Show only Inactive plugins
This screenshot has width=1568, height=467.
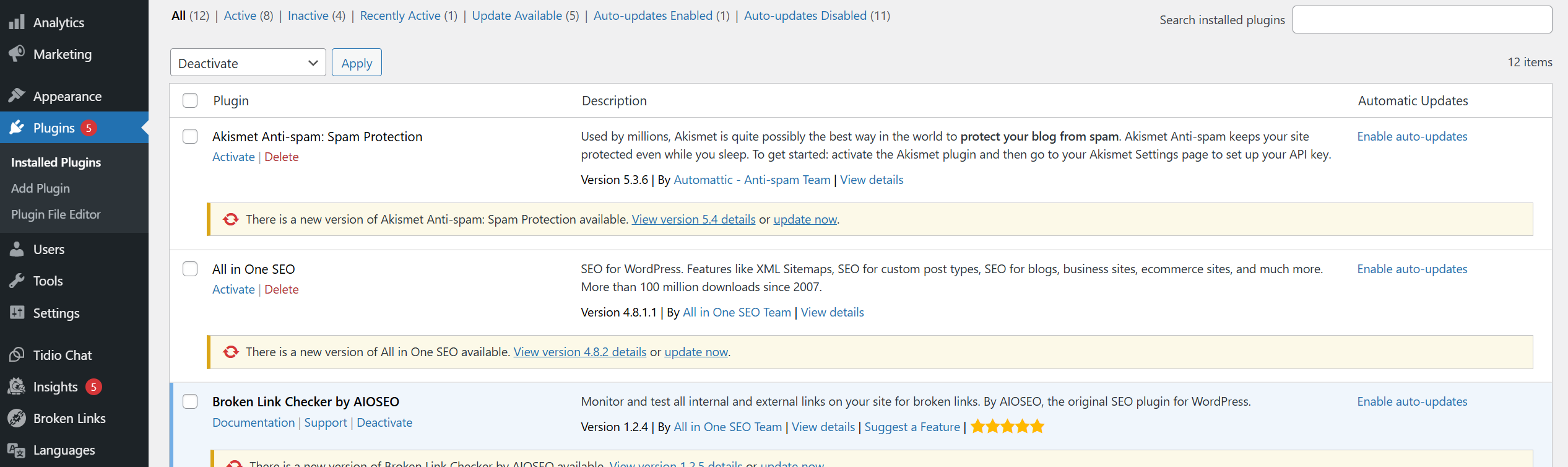click(308, 15)
